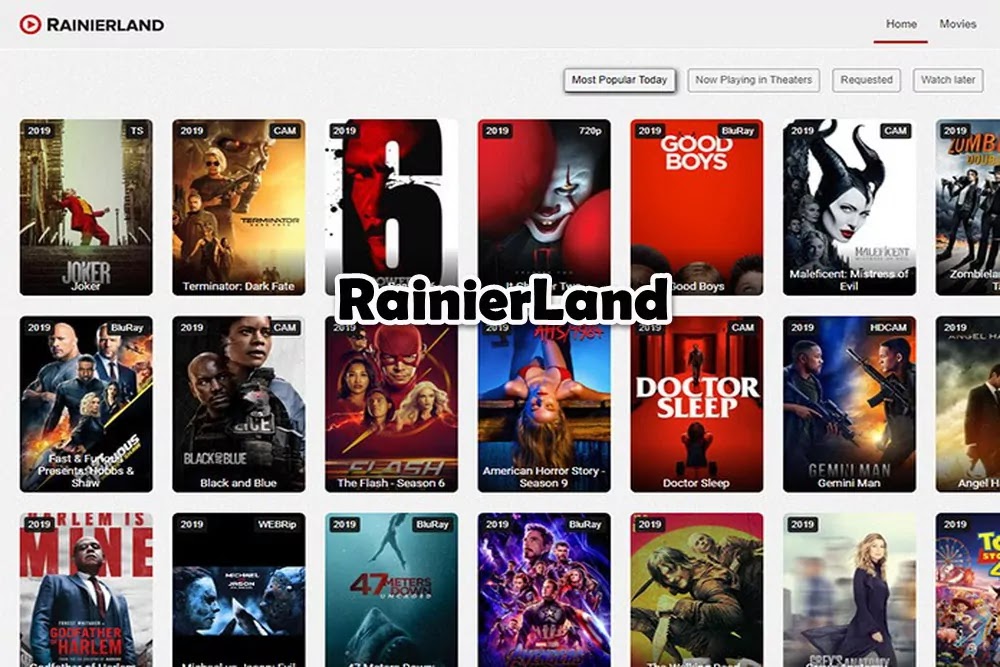Viewport: 1000px width, 667px height.
Task: Open the Toy Story 4 poster
Action: pos(967,590)
